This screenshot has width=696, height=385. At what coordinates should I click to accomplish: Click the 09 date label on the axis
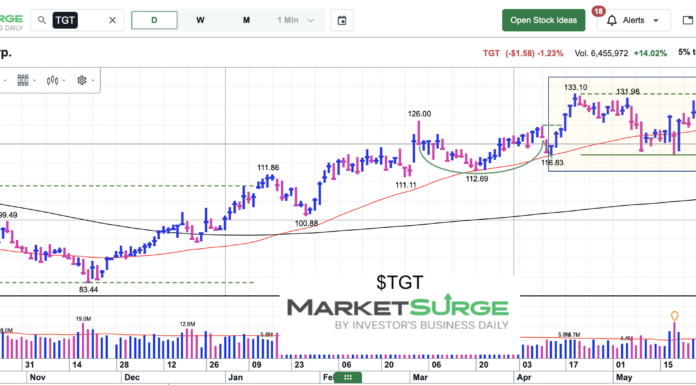[257, 365]
